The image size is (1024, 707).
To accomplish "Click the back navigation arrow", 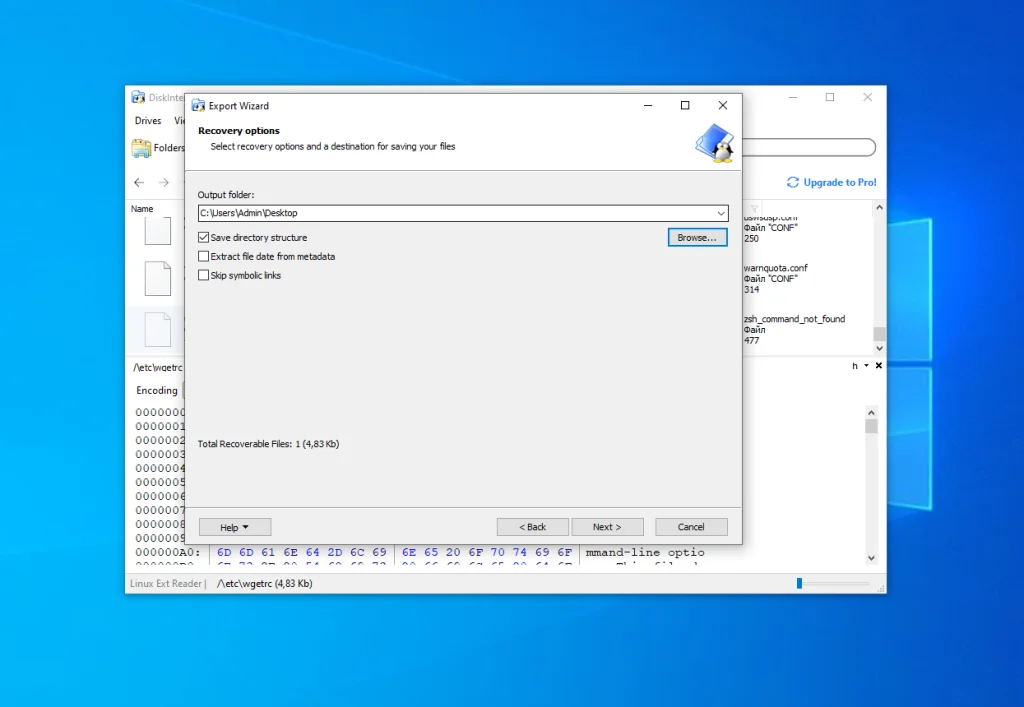I will pos(139,183).
